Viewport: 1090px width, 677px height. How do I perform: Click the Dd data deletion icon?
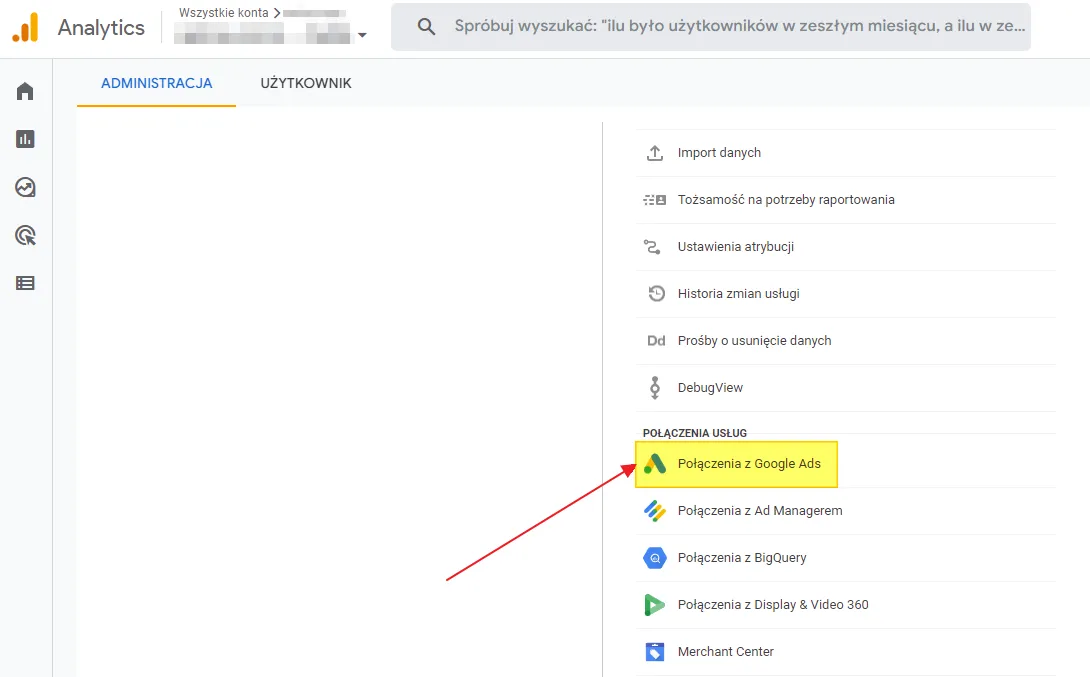656,341
